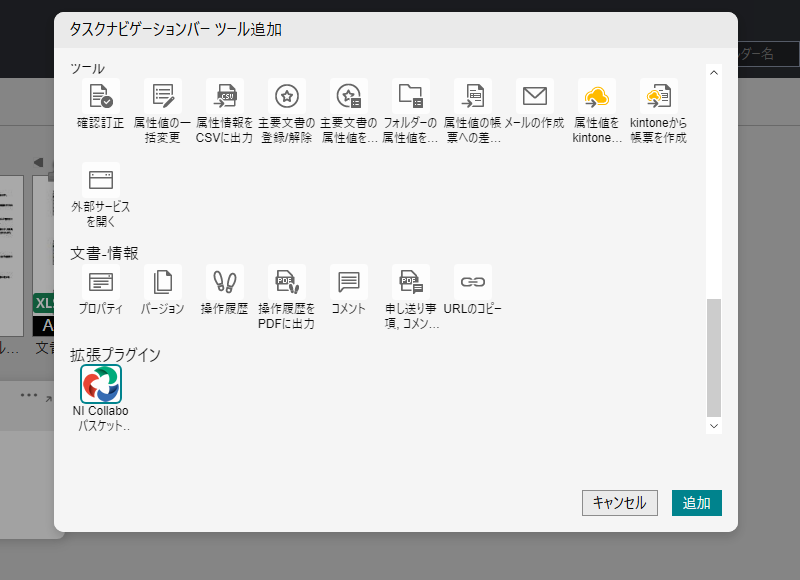
Task: Select the 属性値をkintone… cloud icon
Action: (597, 96)
